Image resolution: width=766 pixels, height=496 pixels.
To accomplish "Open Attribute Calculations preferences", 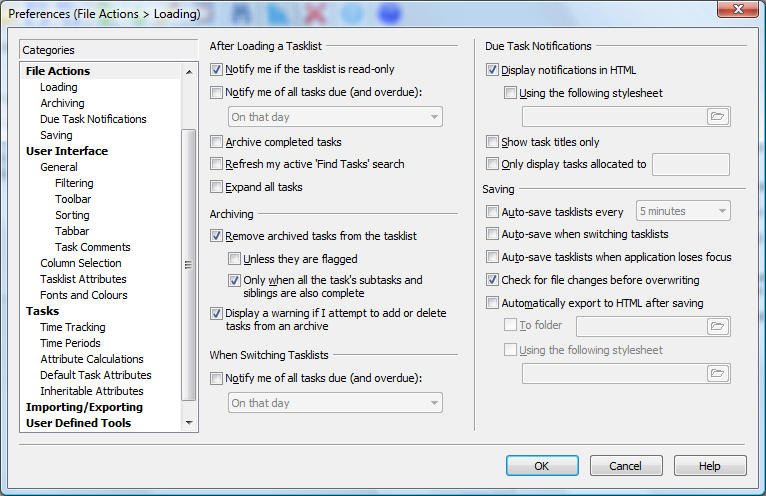I will (x=92, y=359).
